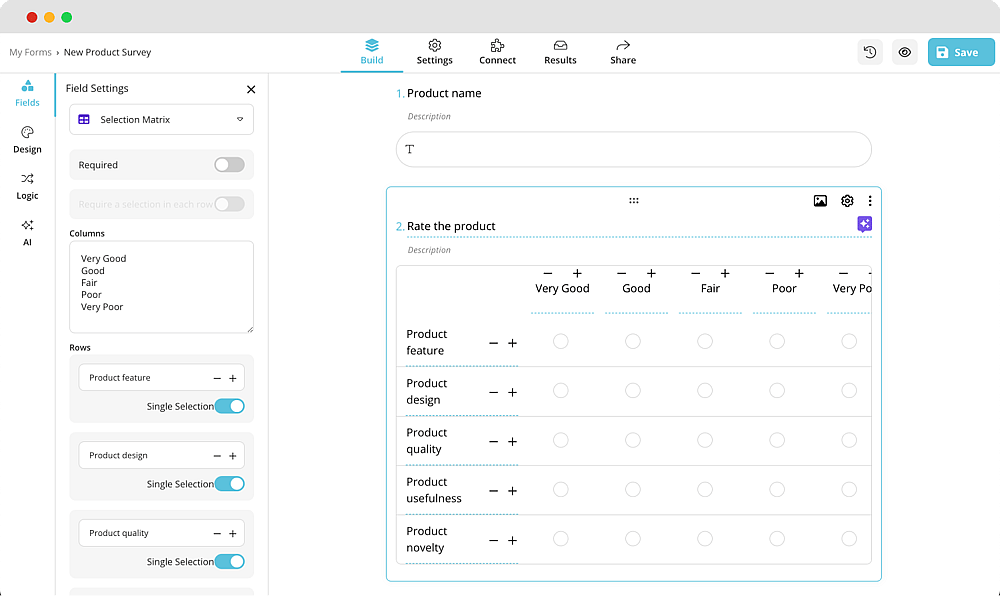This screenshot has height=596, width=1000.
Task: Select Good for Product design
Action: click(x=633, y=391)
